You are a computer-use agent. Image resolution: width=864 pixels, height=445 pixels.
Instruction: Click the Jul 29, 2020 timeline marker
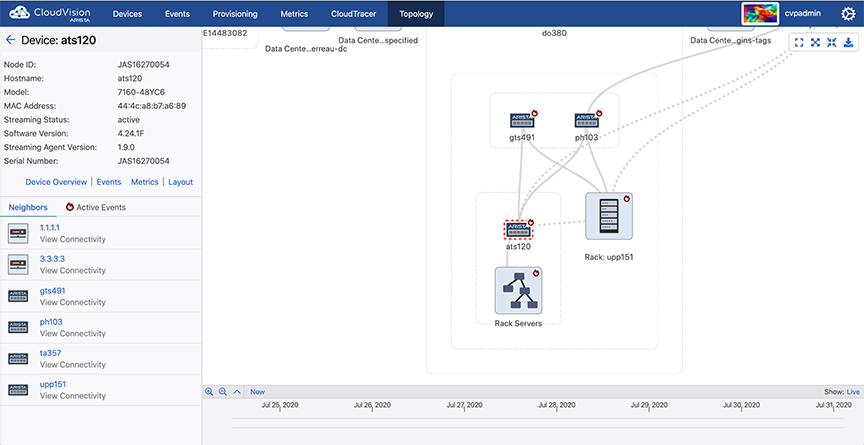point(649,405)
